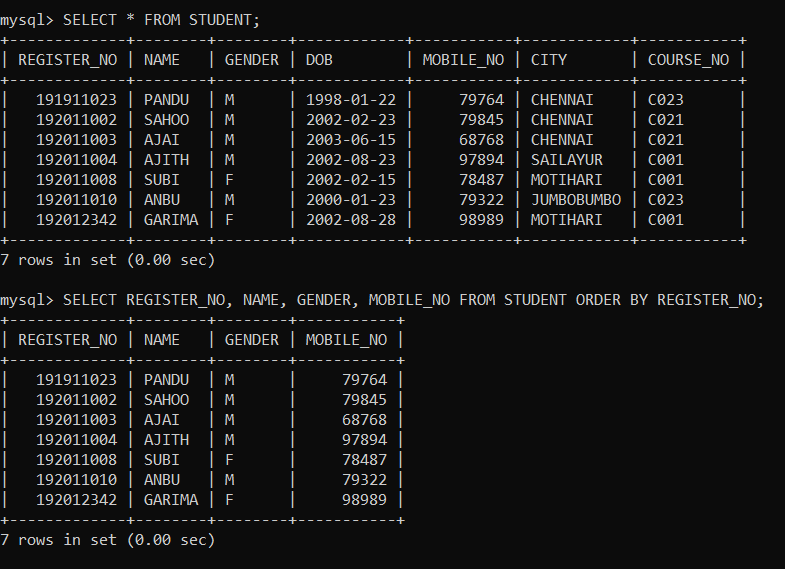Click register number 192011010 in the seven-column table

coord(76,200)
